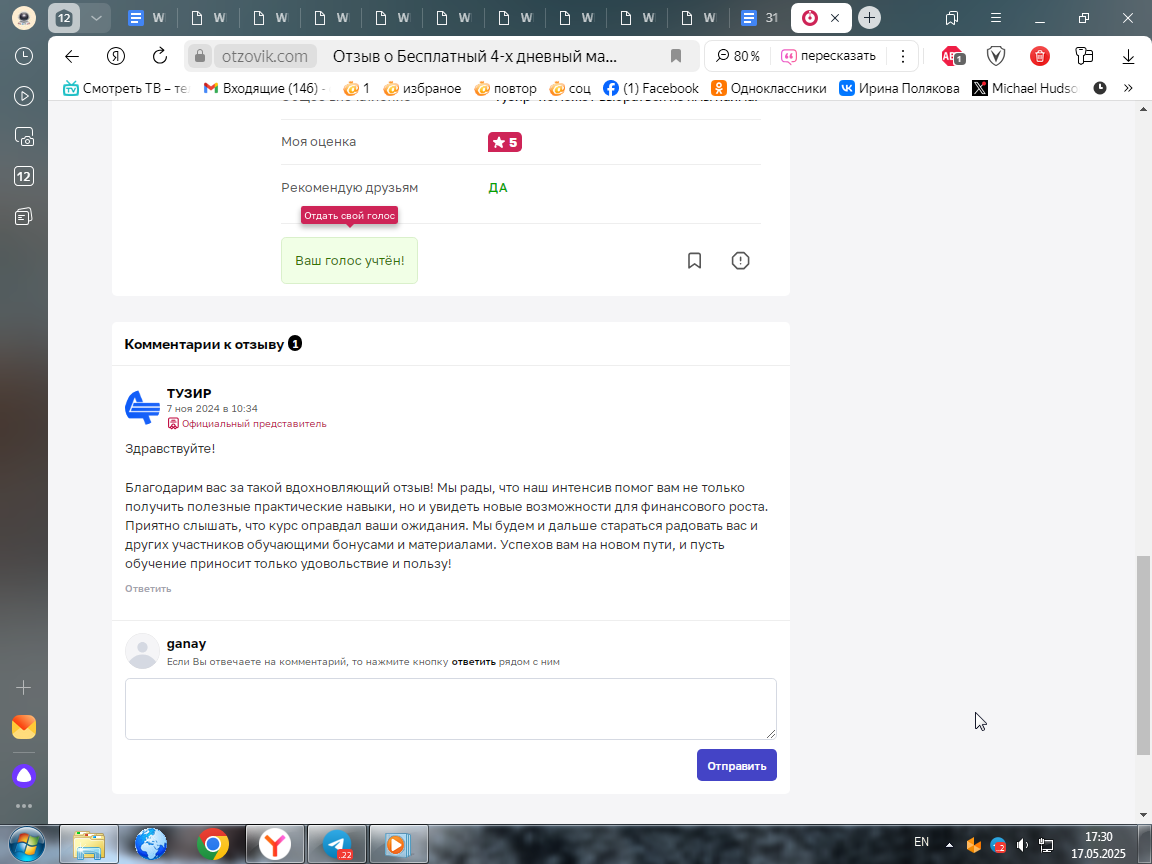Click the ganay user avatar
The width and height of the screenshot is (1152, 864).
pos(142,651)
